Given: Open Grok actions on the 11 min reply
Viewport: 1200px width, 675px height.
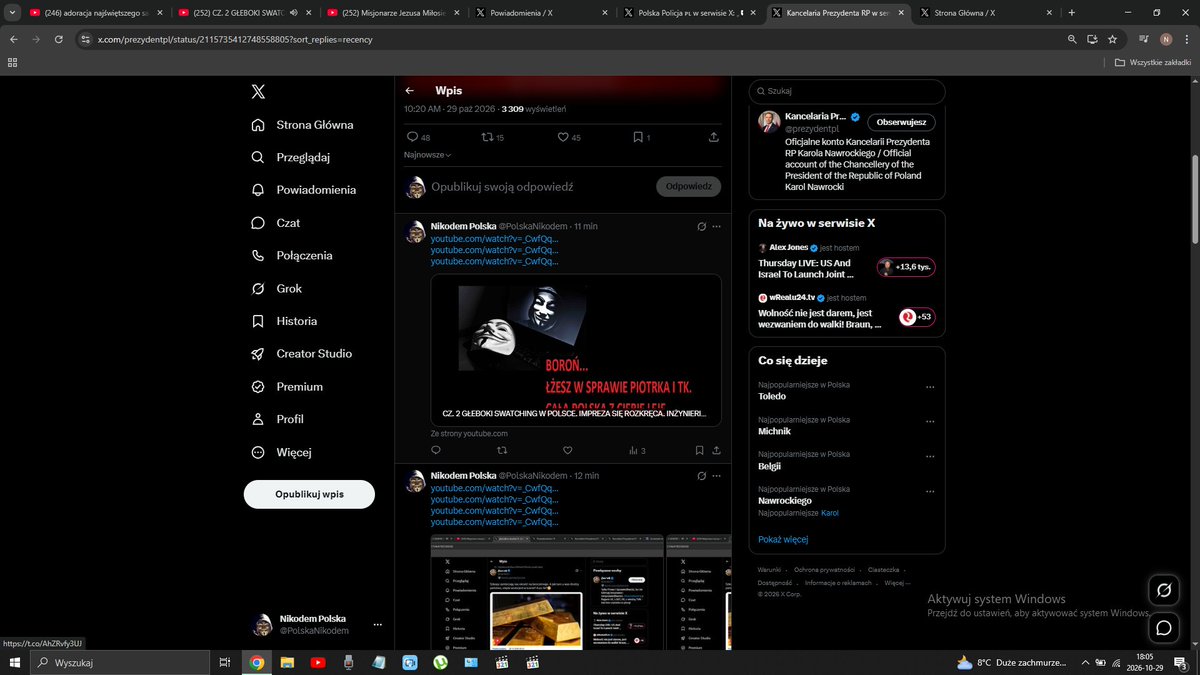Looking at the screenshot, I should click(x=702, y=226).
